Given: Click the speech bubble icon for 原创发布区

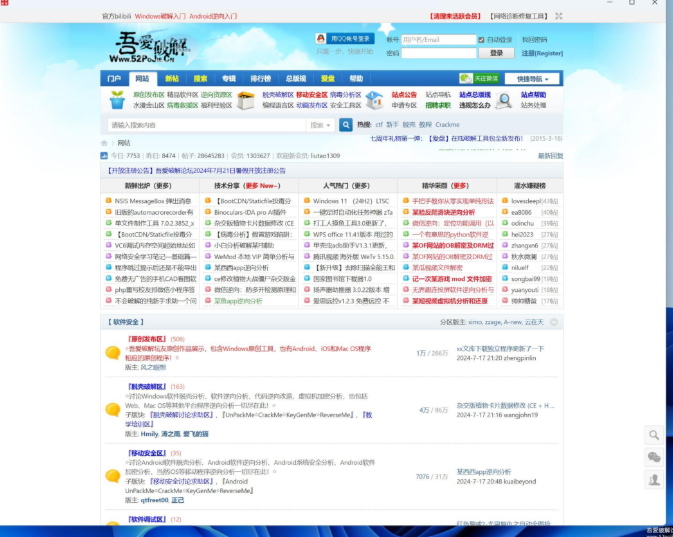Looking at the screenshot, I should tap(113, 353).
